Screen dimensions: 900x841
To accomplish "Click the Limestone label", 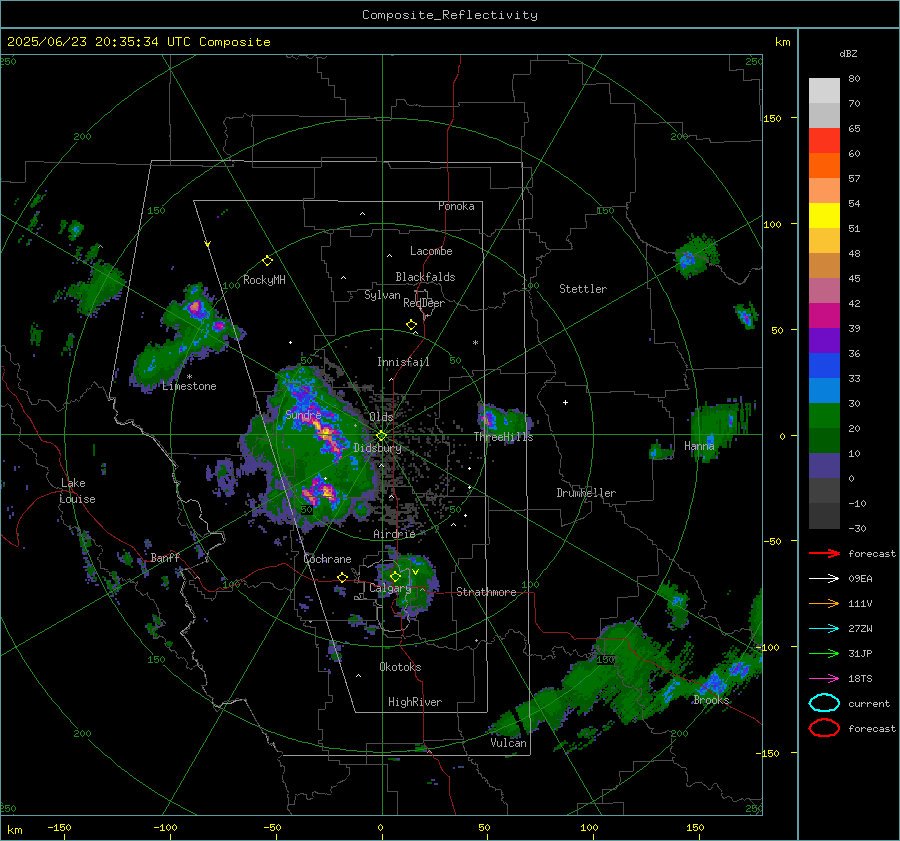I will point(189,386).
